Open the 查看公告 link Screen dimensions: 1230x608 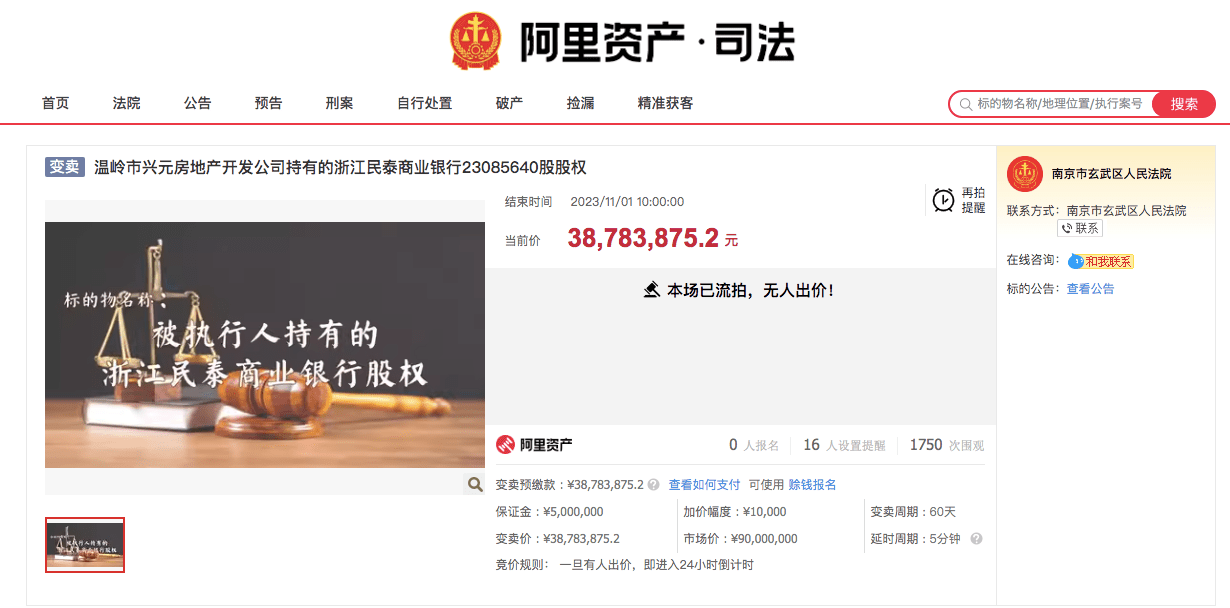coord(1090,289)
